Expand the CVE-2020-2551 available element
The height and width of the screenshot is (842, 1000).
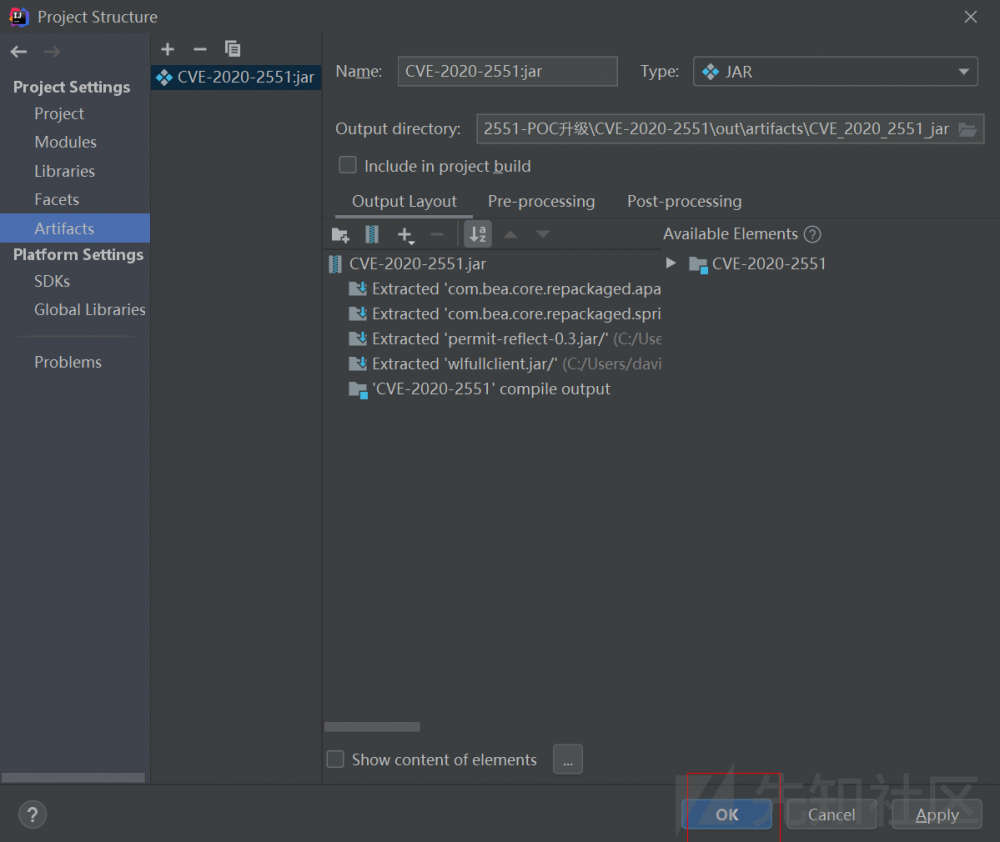point(670,263)
